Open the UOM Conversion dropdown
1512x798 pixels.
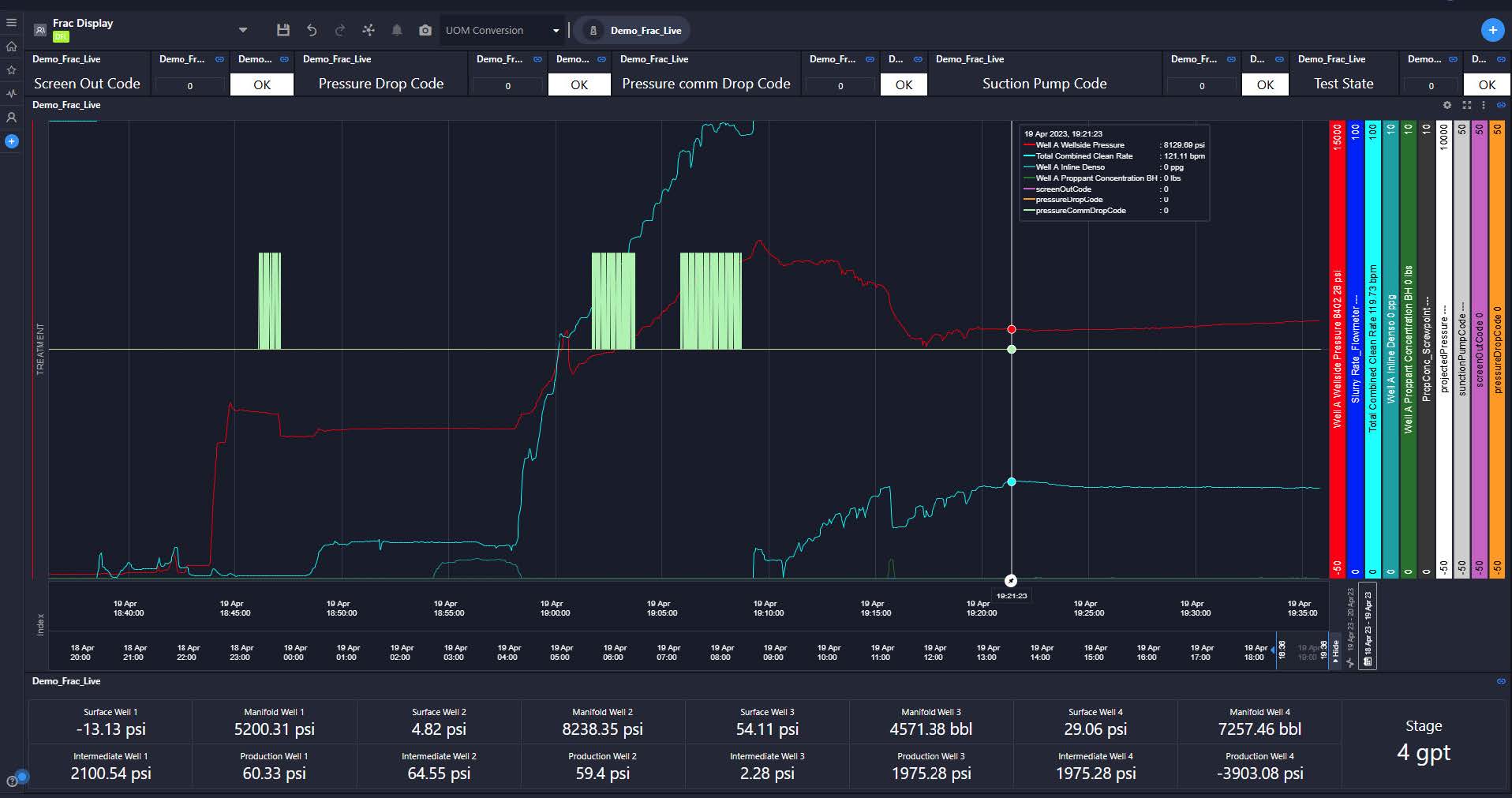pyautogui.click(x=502, y=30)
